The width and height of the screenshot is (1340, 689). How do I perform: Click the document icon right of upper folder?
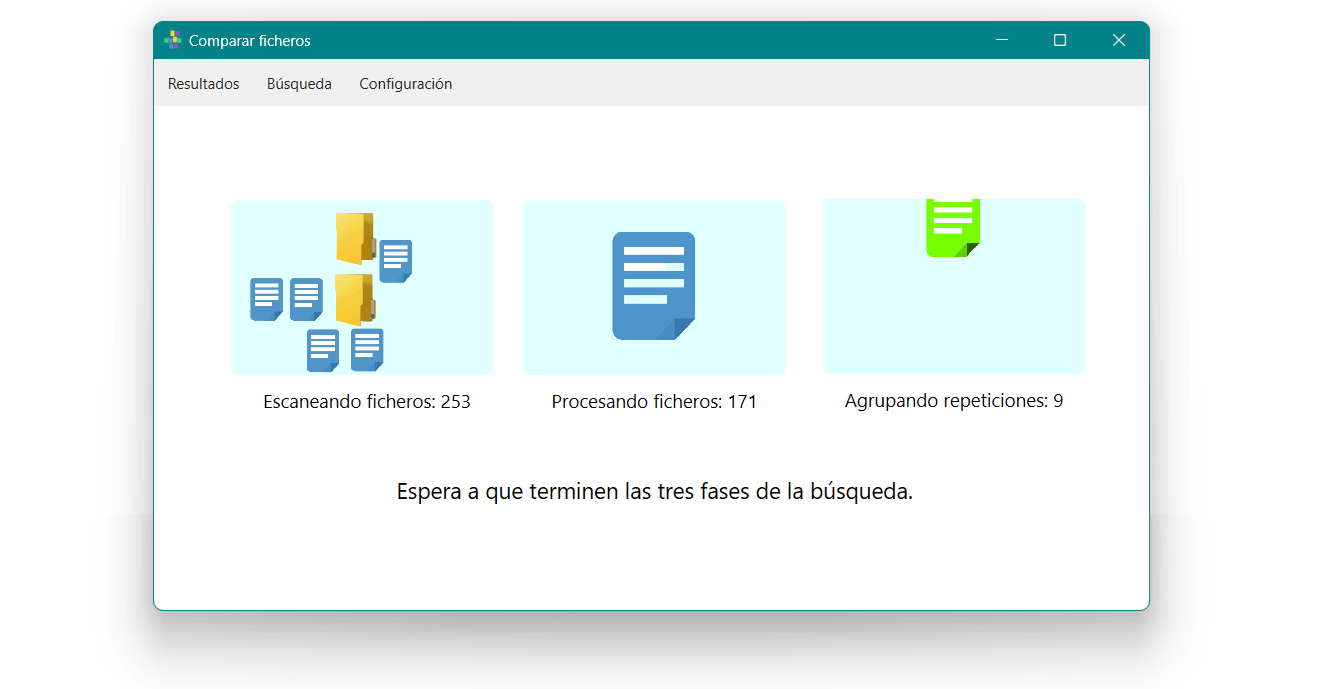pyautogui.click(x=395, y=261)
